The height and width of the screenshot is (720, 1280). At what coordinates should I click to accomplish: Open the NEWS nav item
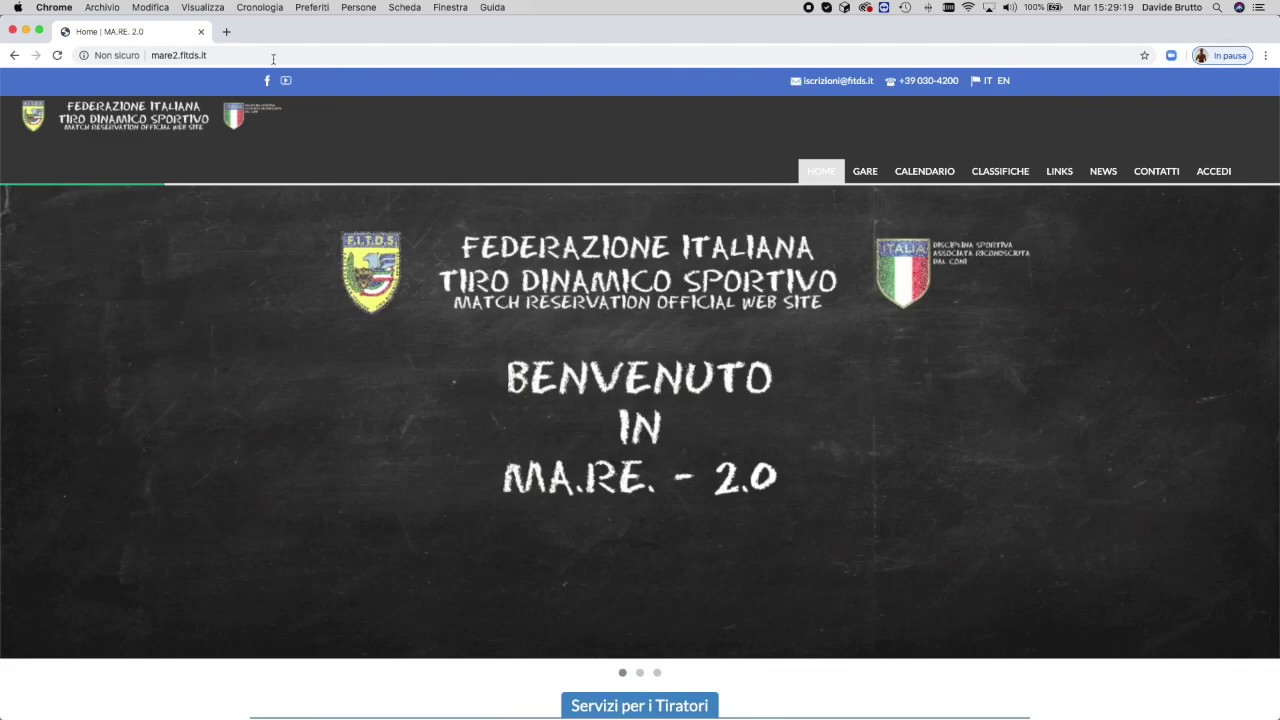[x=1103, y=171]
